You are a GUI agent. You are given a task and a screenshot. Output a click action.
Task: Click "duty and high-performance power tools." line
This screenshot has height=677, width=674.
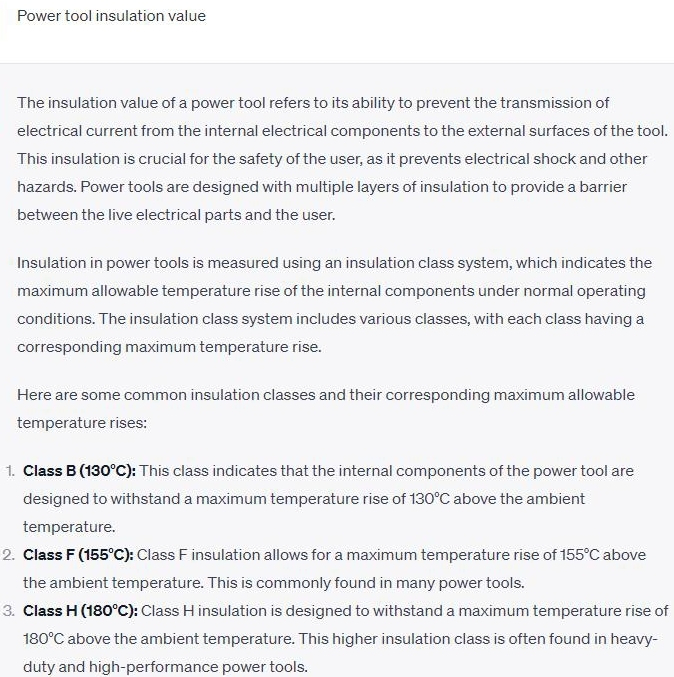165,667
